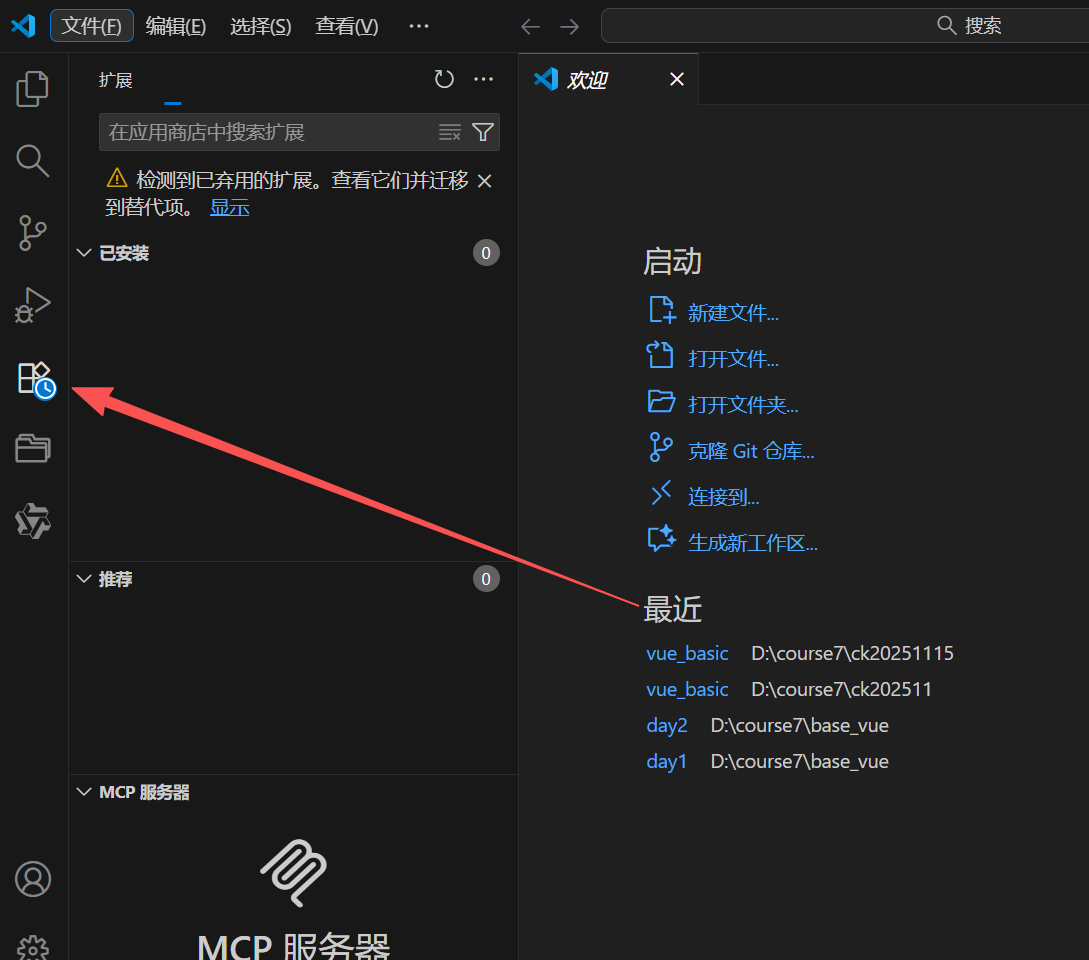Click the 最近 heading text

(672, 609)
